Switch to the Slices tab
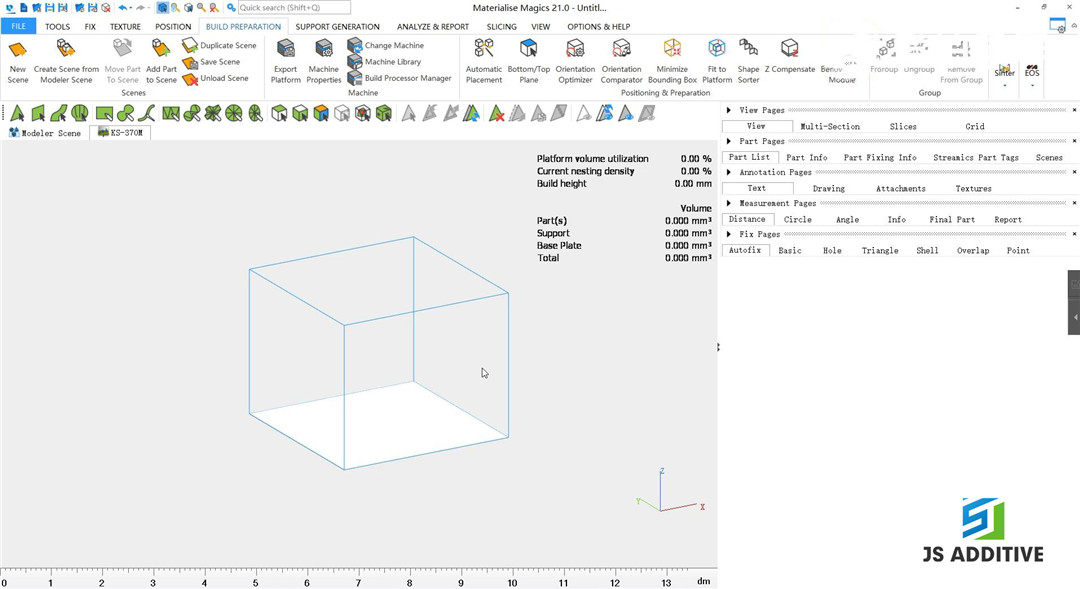 903,126
